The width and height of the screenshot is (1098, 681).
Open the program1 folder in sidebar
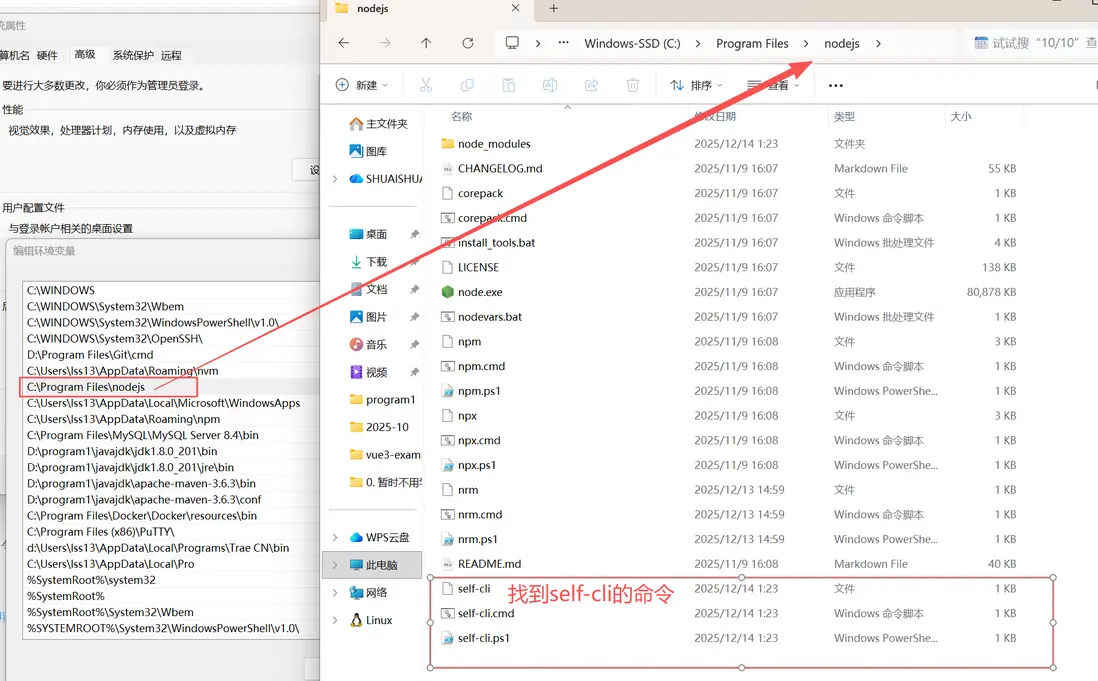(382, 400)
